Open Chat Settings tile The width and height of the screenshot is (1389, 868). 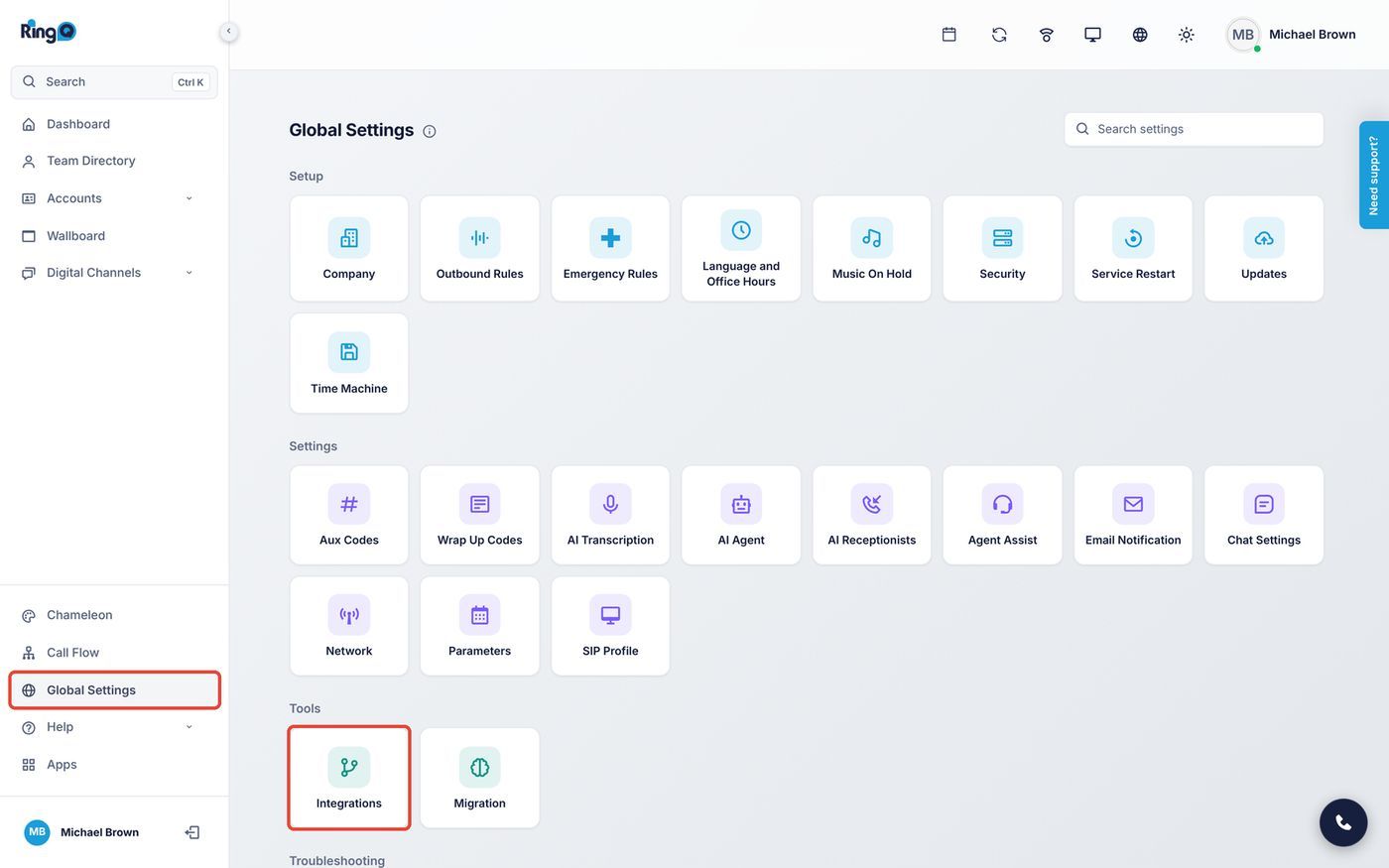1264,516
